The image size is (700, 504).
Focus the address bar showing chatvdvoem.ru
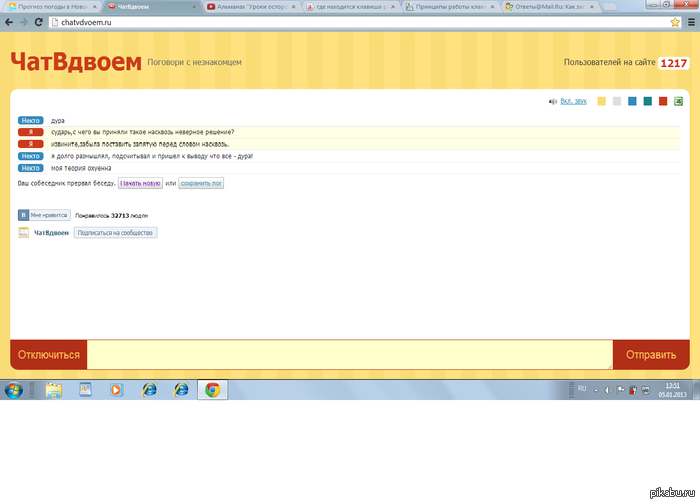coord(357,22)
